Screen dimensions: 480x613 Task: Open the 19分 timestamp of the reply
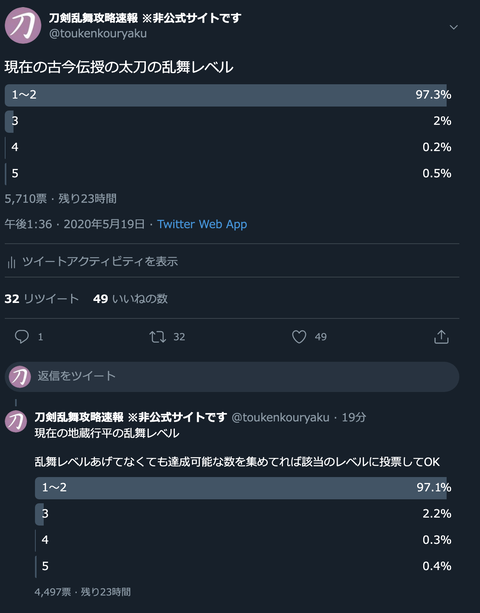pos(354,418)
